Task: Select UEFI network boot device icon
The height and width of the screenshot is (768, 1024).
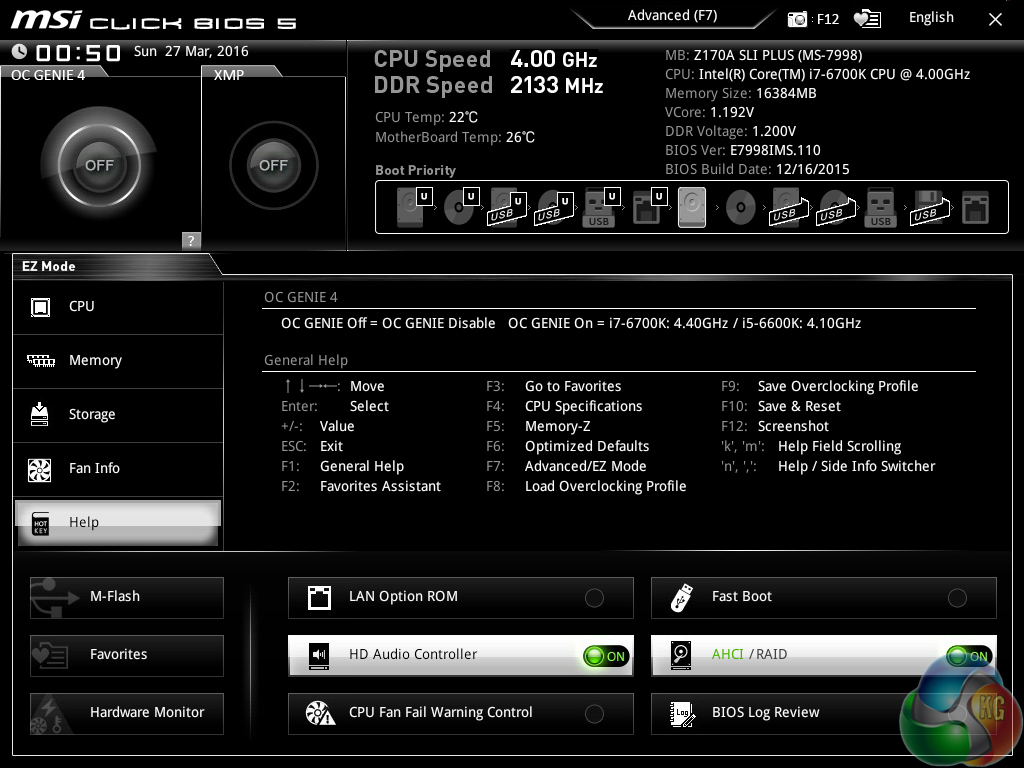Action: pos(650,207)
